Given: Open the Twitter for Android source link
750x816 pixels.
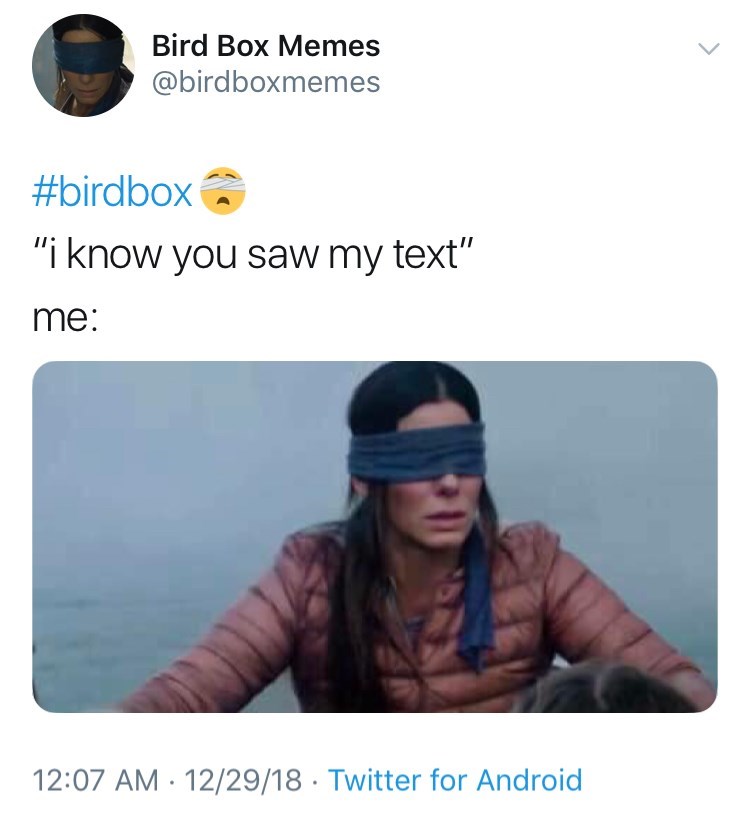Looking at the screenshot, I should pyautogui.click(x=455, y=780).
